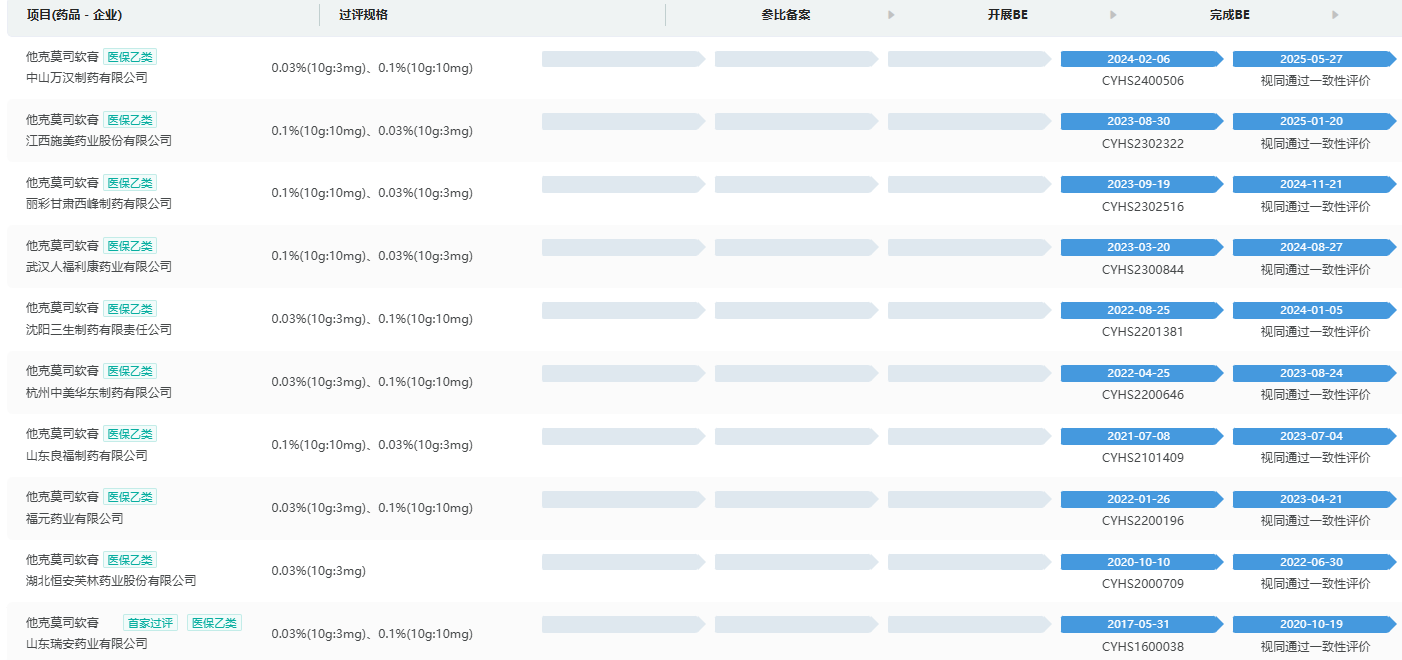Click 他克莫司软膏 drug name in 江西施美药业 row

(62, 120)
